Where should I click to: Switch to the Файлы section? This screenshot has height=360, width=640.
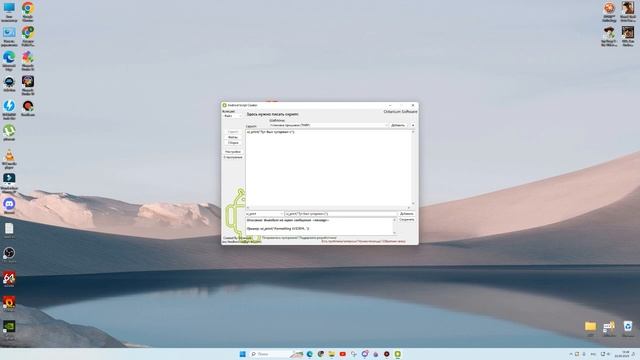click(233, 138)
